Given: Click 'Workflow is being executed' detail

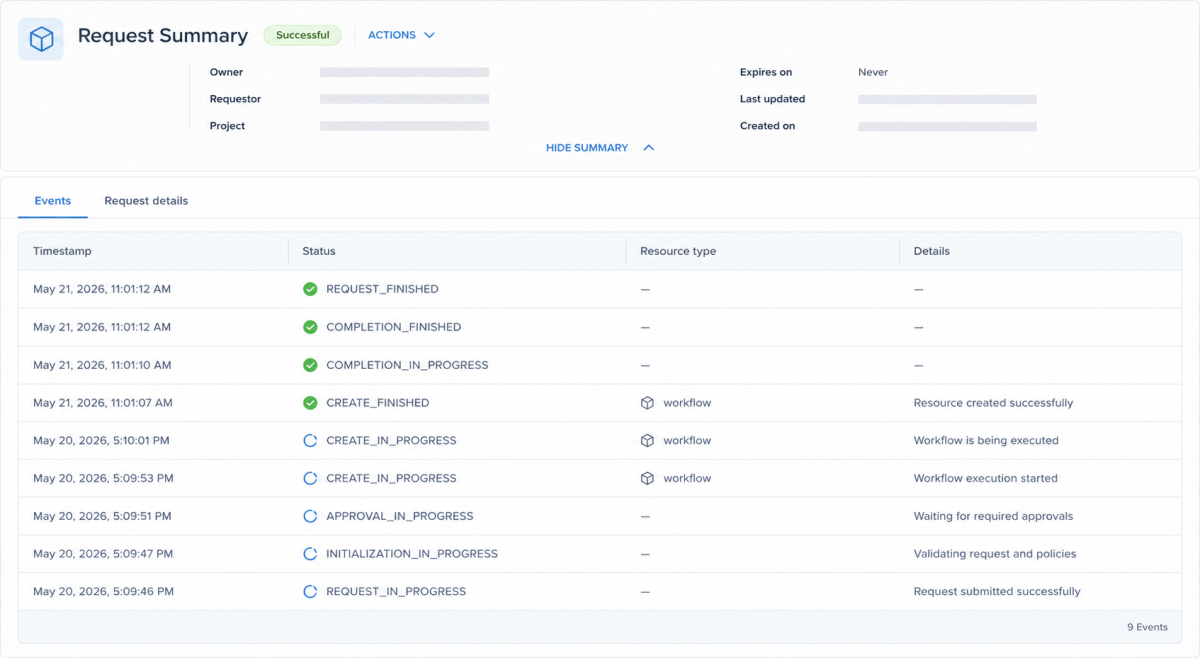Looking at the screenshot, I should (986, 440).
